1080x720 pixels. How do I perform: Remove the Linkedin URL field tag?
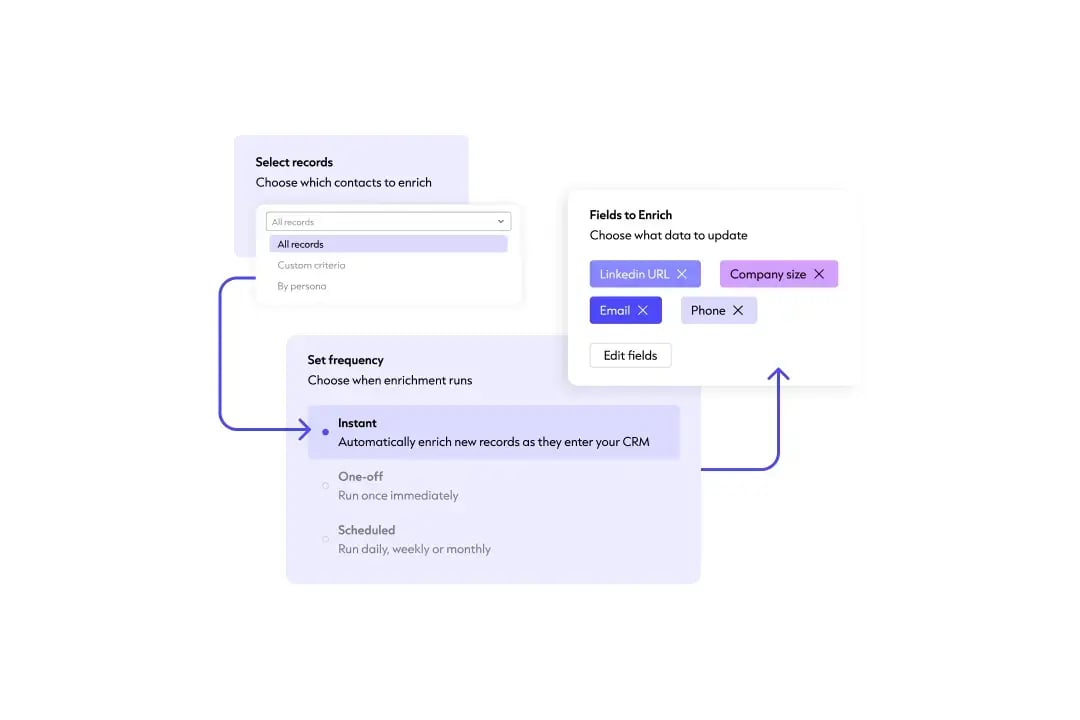pyautogui.click(x=682, y=274)
